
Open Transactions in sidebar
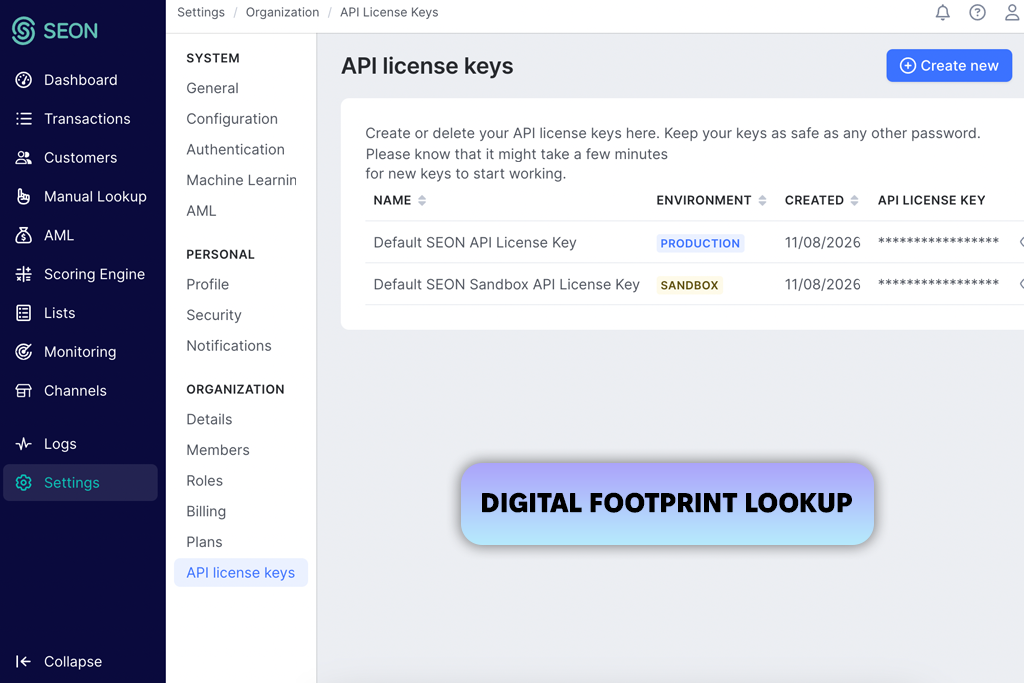pyautogui.click(x=87, y=119)
